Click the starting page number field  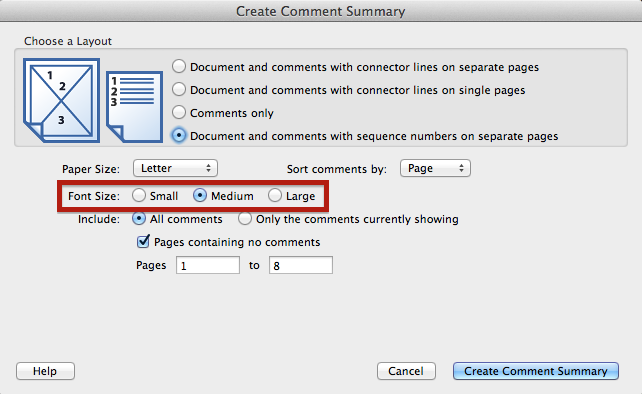click(208, 265)
